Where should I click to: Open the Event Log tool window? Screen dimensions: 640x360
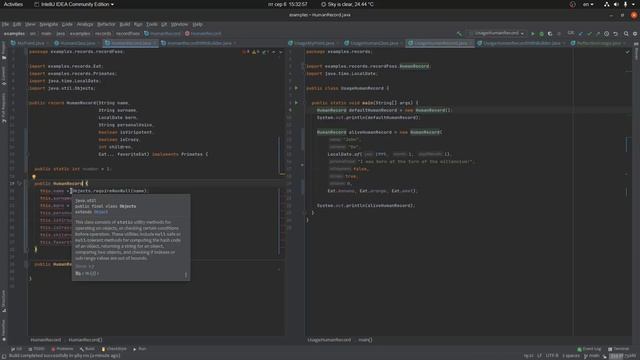(x=589, y=349)
